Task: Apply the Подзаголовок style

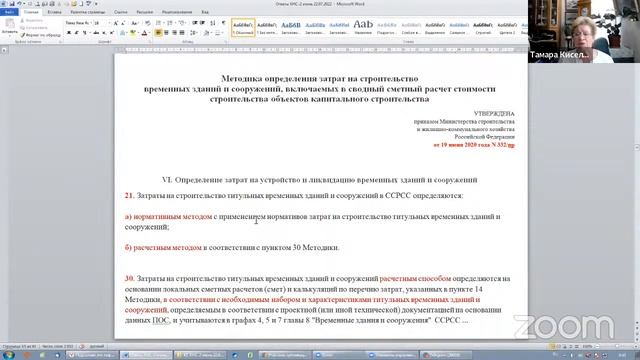Action: 387,28
